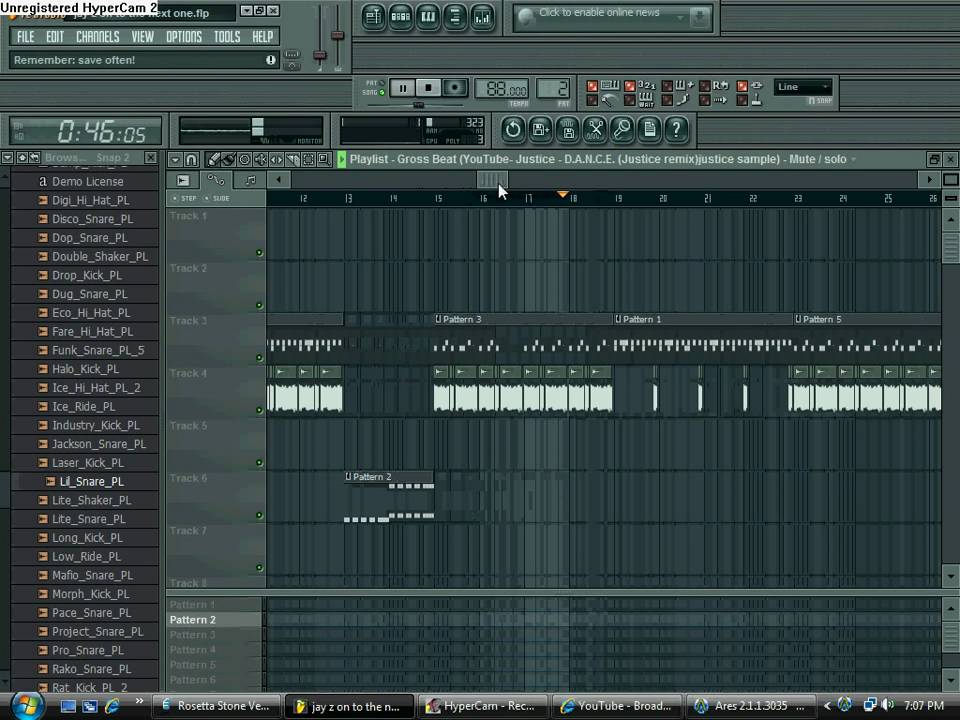Click the save new version button
The width and height of the screenshot is (960, 720).
click(541, 129)
